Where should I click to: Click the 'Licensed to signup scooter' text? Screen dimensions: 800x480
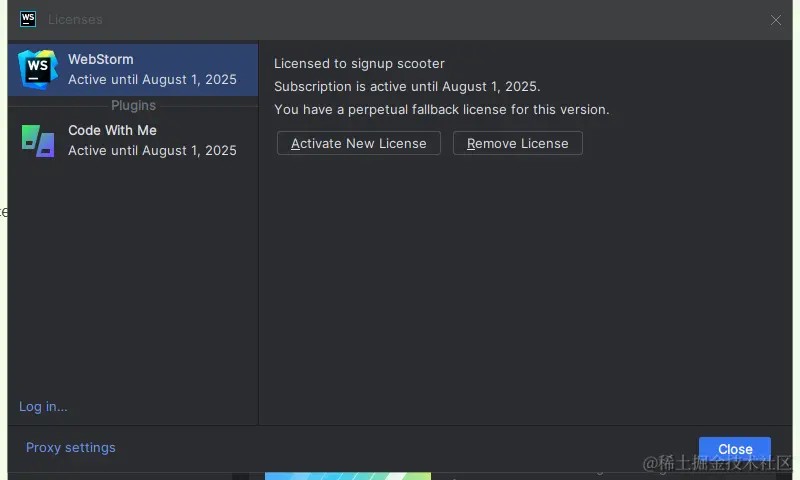[359, 63]
